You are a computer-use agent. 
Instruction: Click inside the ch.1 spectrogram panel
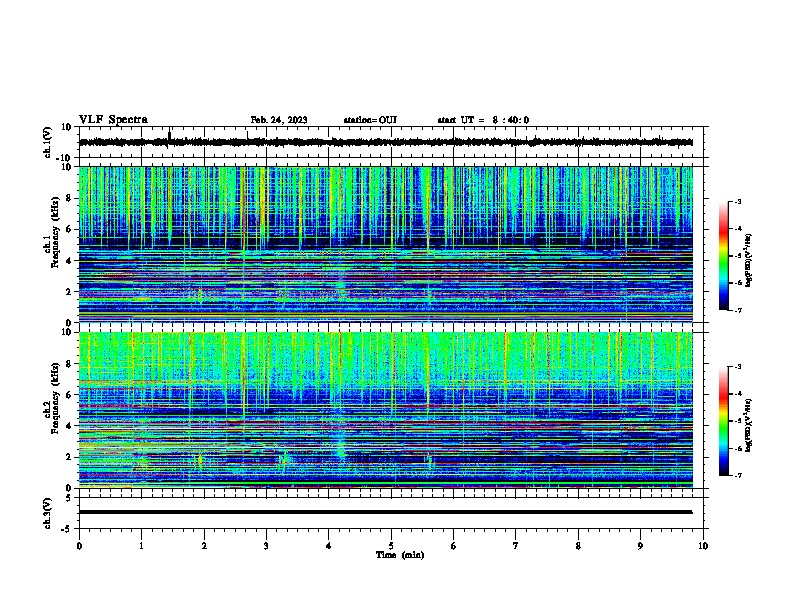click(385, 244)
